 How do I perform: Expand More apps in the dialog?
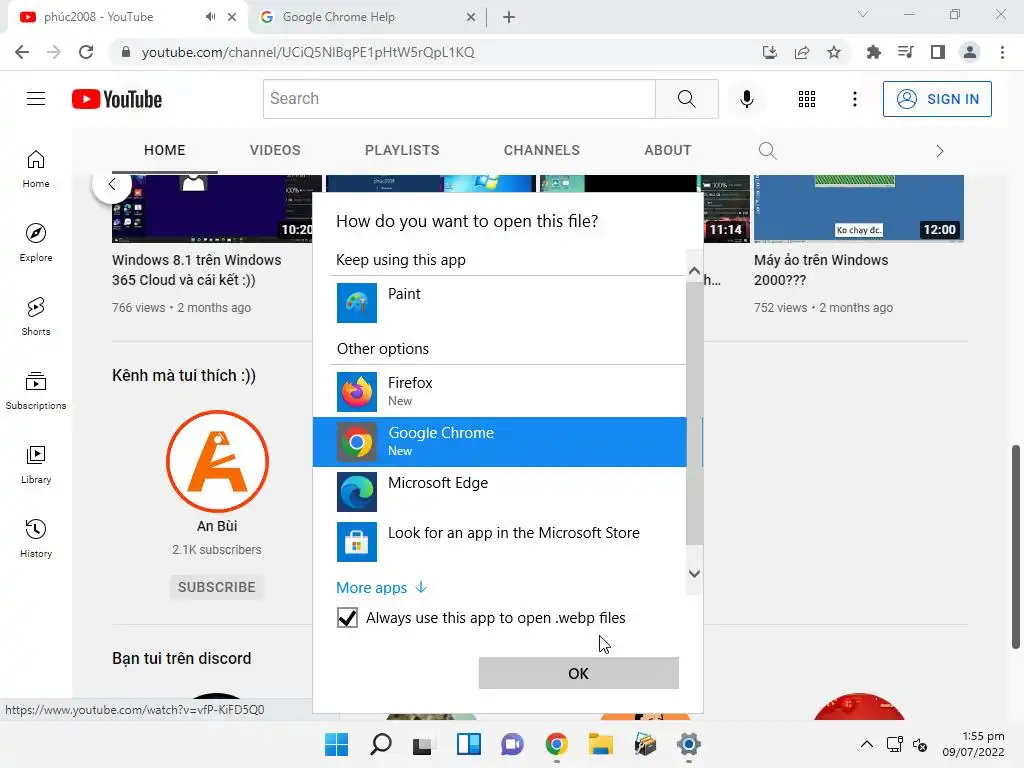(381, 588)
